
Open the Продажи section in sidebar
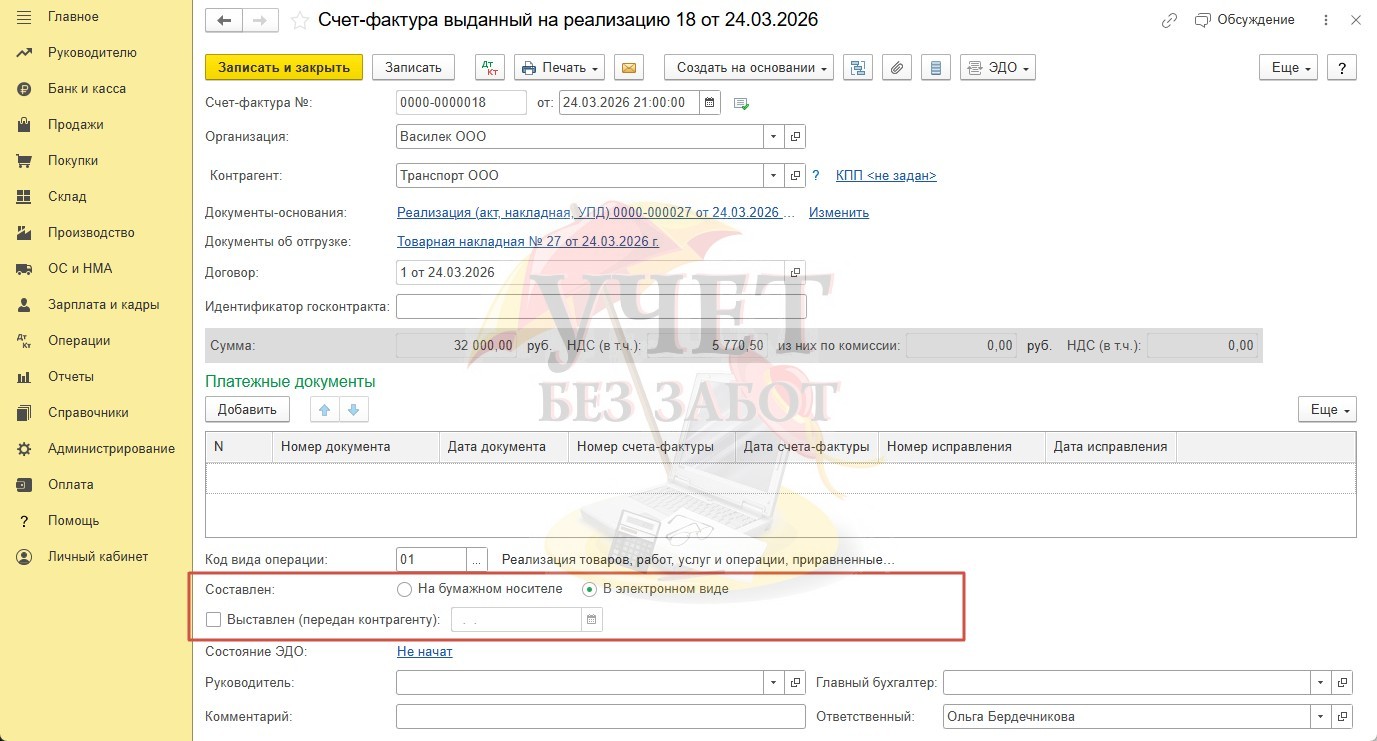click(x=76, y=125)
